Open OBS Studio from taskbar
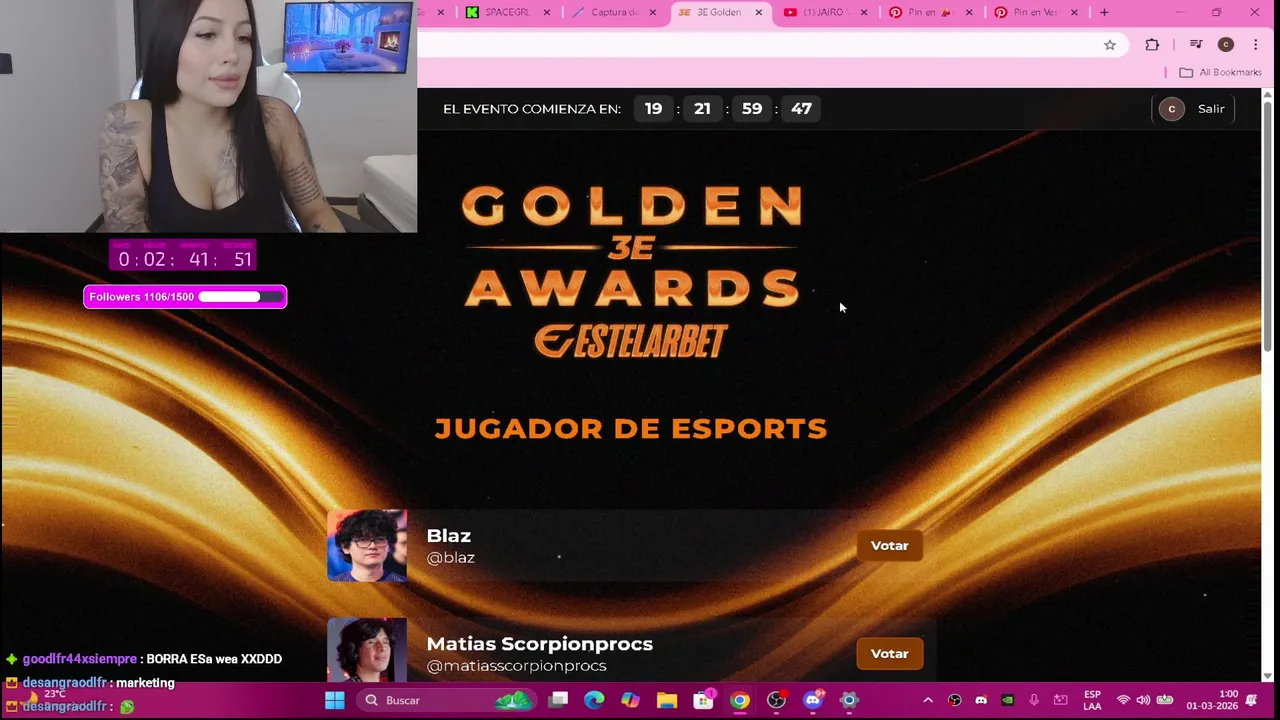The height and width of the screenshot is (720, 1280). click(776, 700)
